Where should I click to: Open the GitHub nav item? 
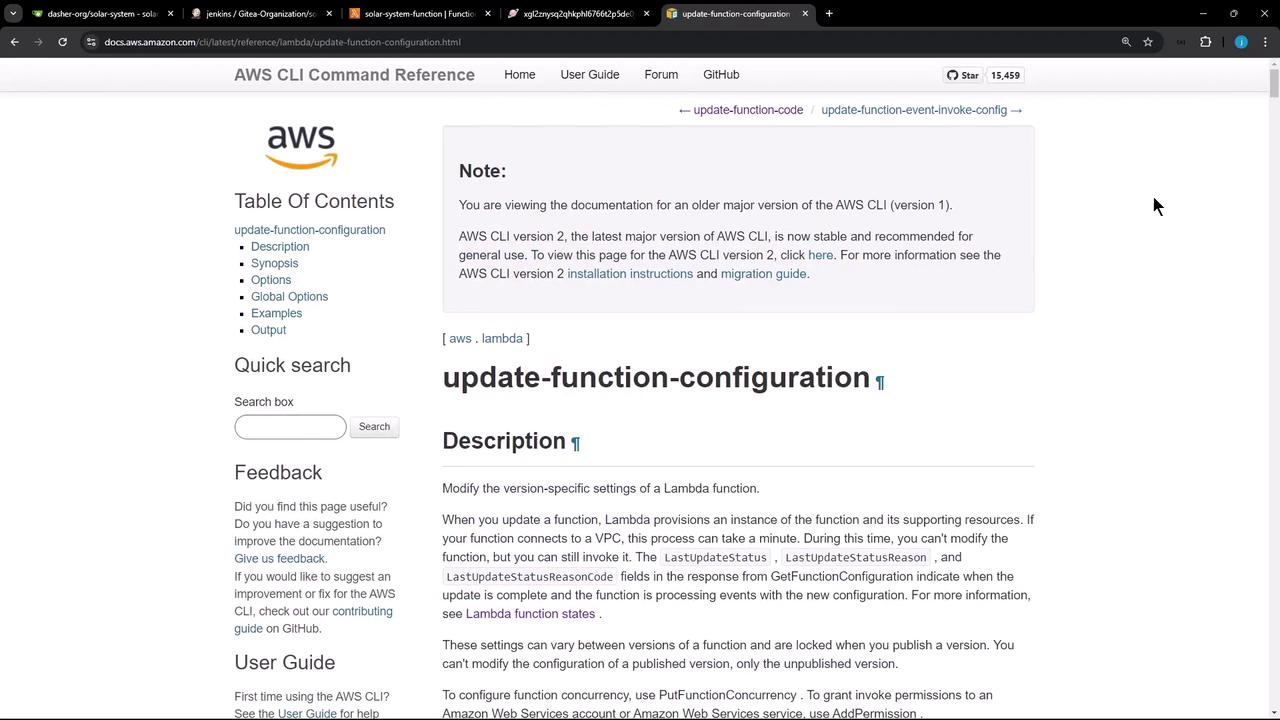point(721,74)
